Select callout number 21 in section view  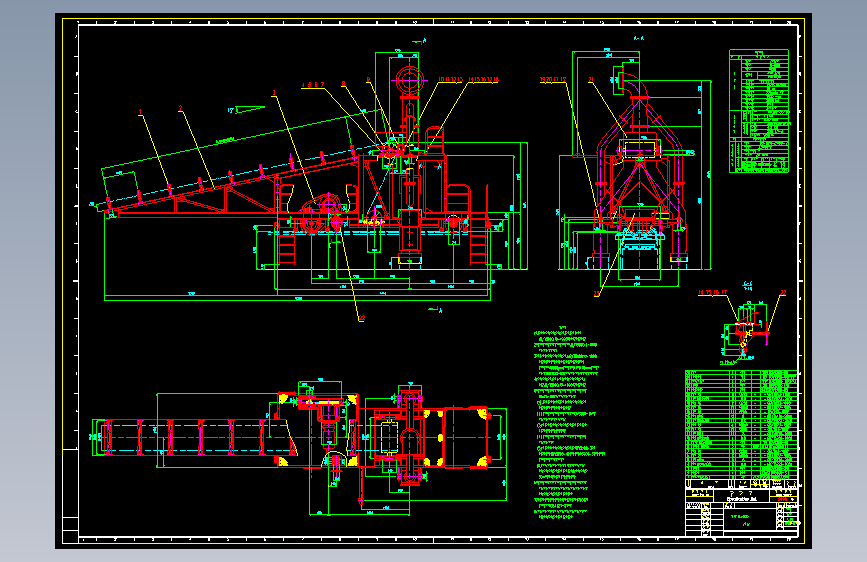pyautogui.click(x=591, y=80)
